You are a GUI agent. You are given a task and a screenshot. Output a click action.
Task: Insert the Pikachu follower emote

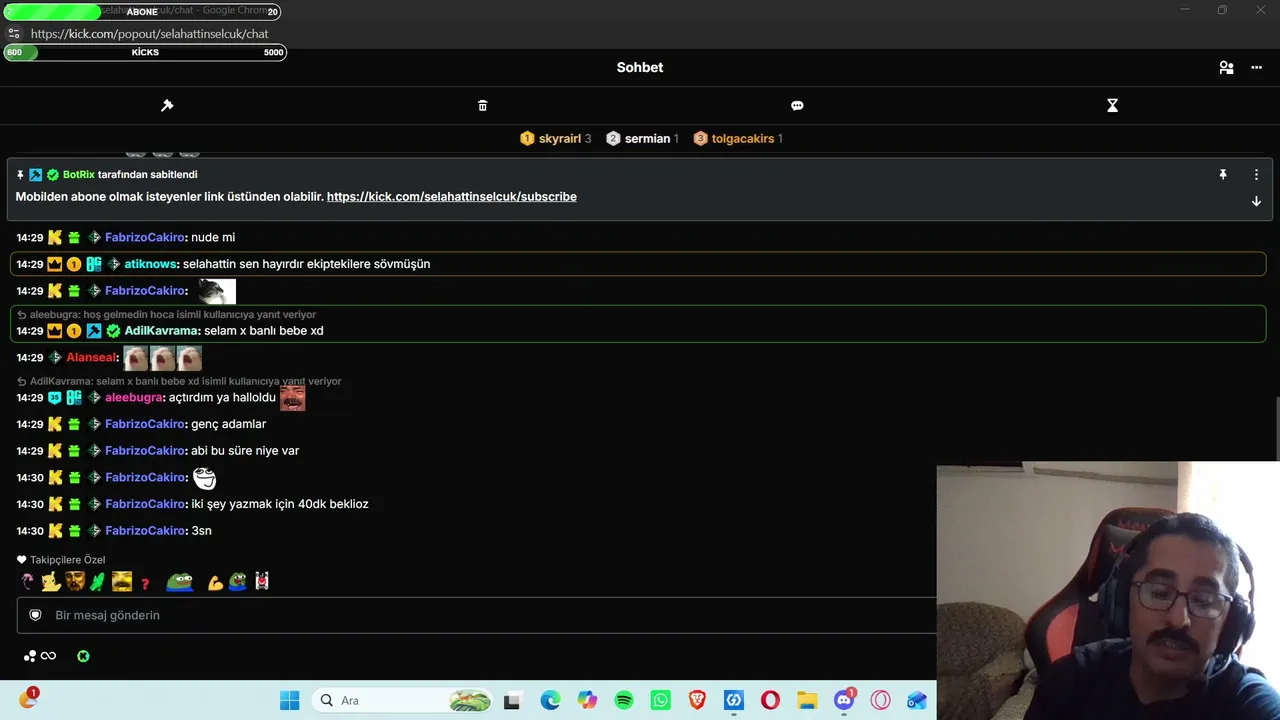coord(51,582)
